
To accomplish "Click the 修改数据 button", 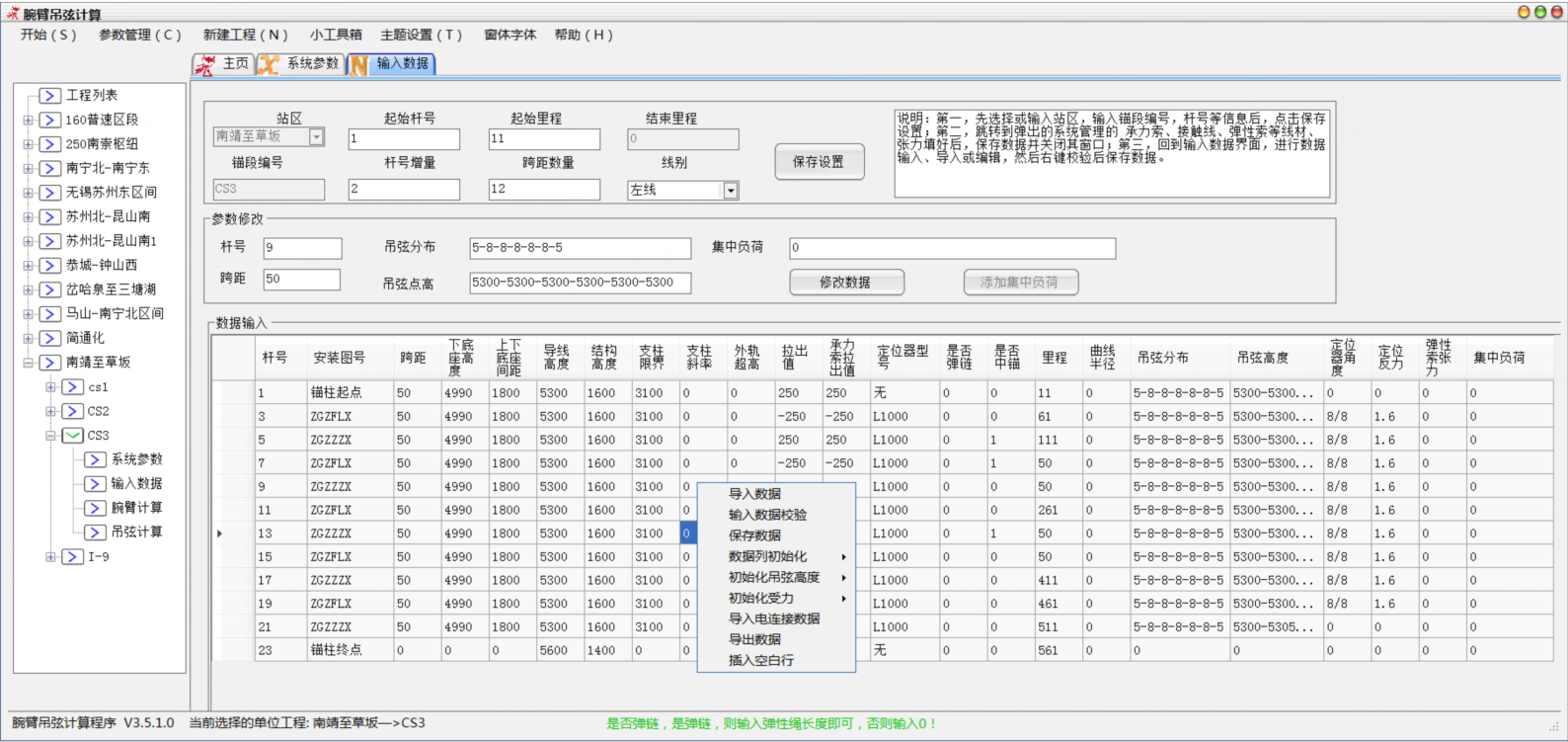I will pyautogui.click(x=845, y=283).
